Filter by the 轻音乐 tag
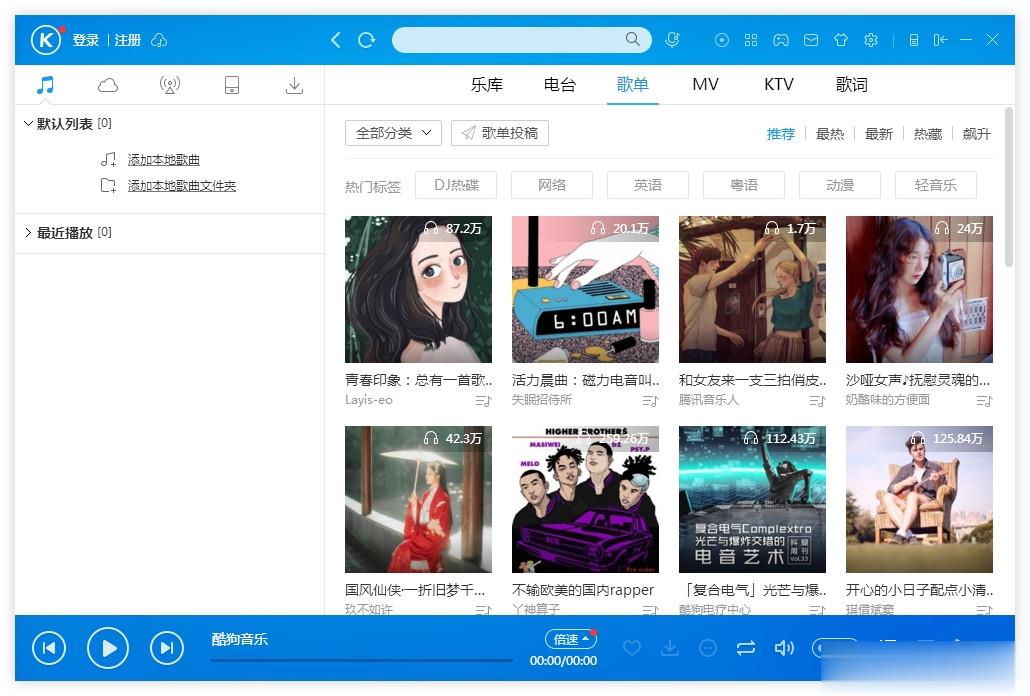 [x=935, y=185]
